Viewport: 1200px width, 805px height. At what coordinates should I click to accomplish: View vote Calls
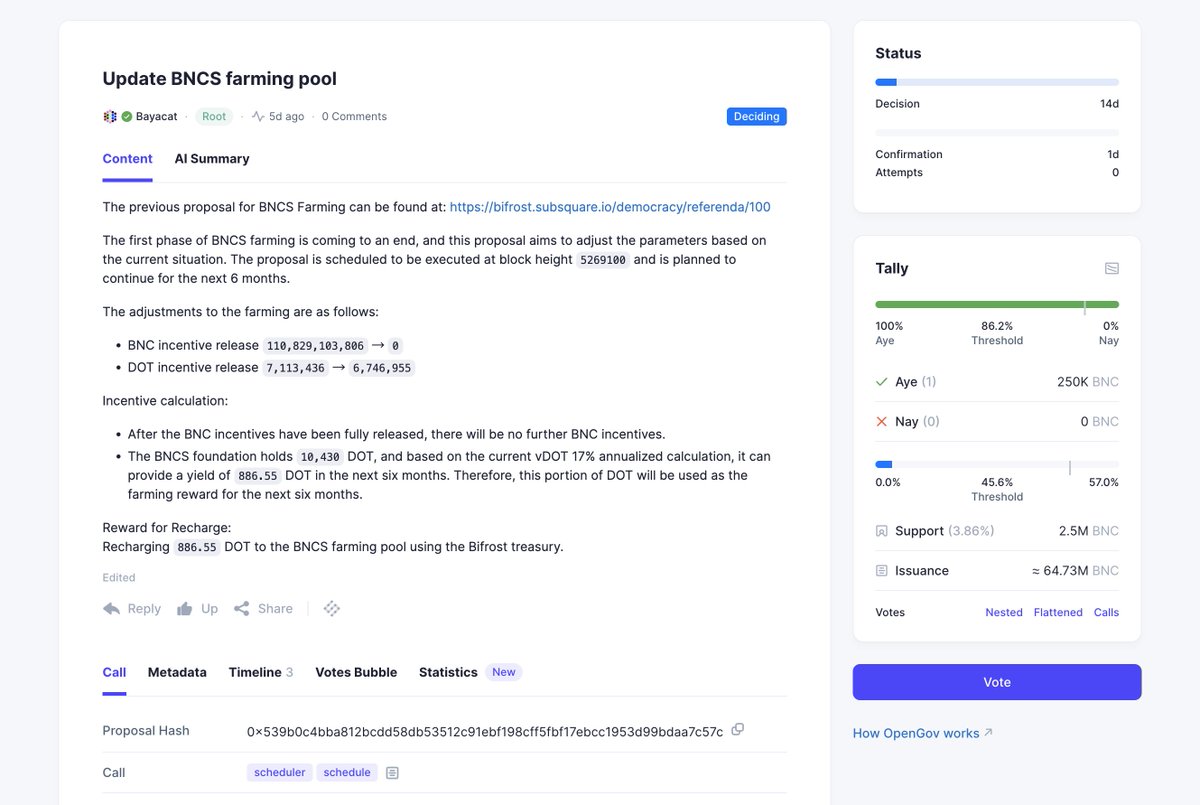click(x=1106, y=612)
